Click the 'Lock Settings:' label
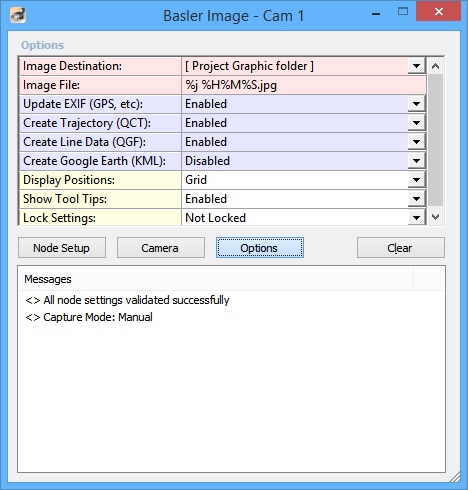Screen dimensions: 468x490 pyautogui.click(x=59, y=218)
